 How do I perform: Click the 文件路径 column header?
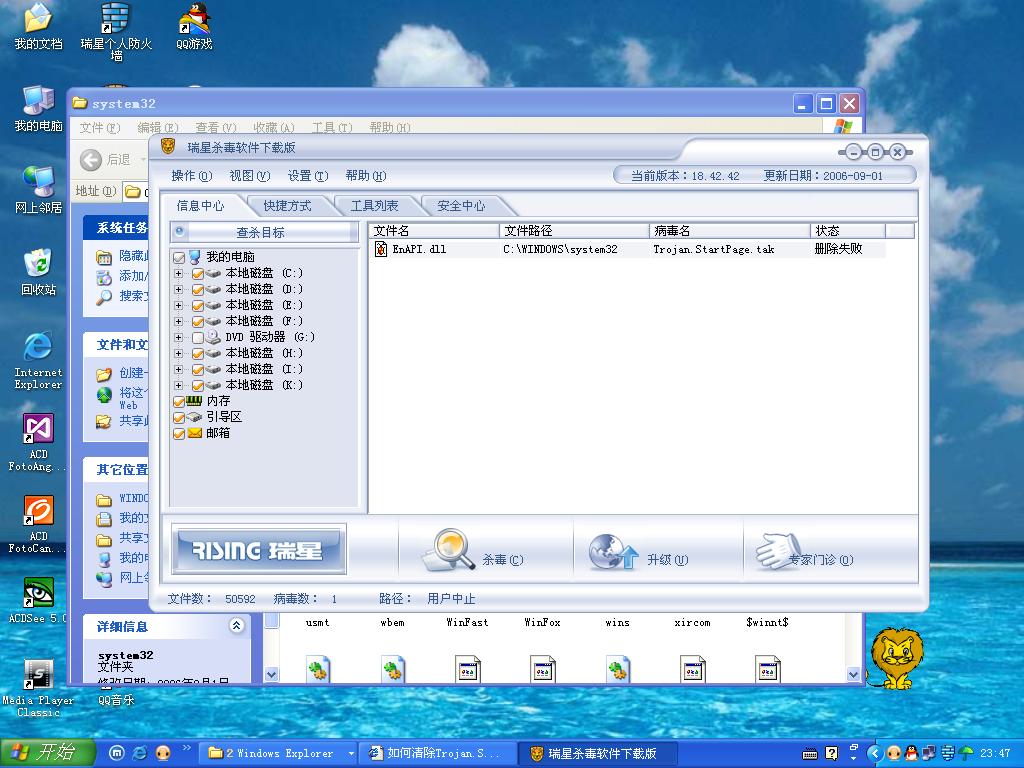point(574,231)
